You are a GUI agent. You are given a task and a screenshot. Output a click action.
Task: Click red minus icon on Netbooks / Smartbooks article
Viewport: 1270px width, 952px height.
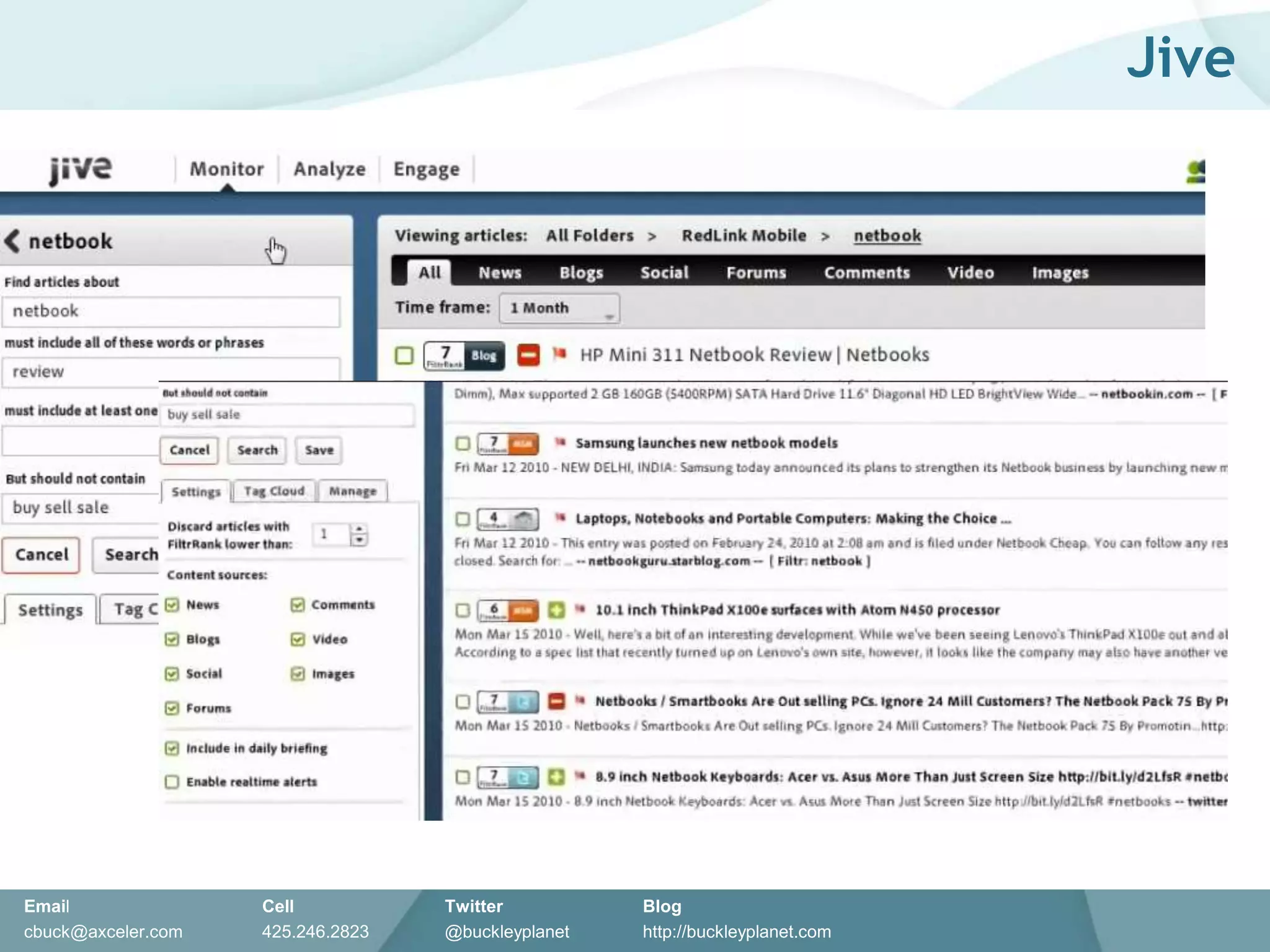[x=556, y=702]
